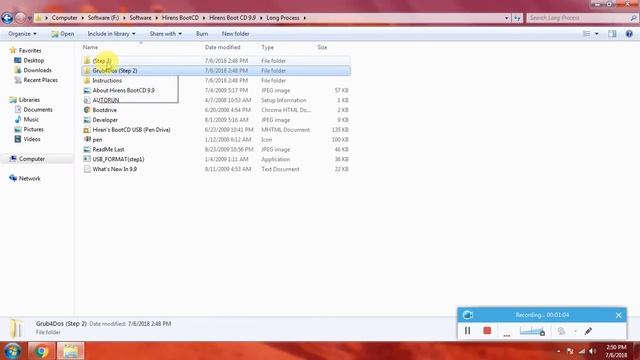Select Hiren's BootCD USB (Pen Drive) file
This screenshot has height=360, width=640.
[216, 130]
